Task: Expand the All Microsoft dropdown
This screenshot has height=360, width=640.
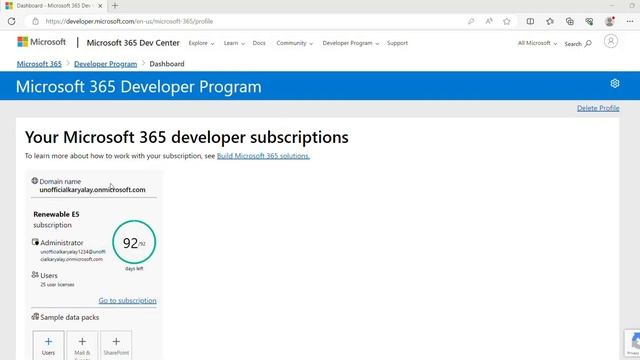Action: (537, 43)
